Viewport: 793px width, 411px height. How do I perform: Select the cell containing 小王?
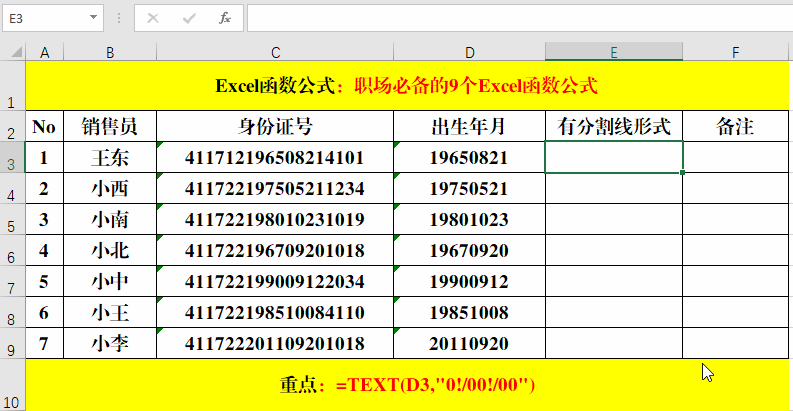tap(110, 312)
